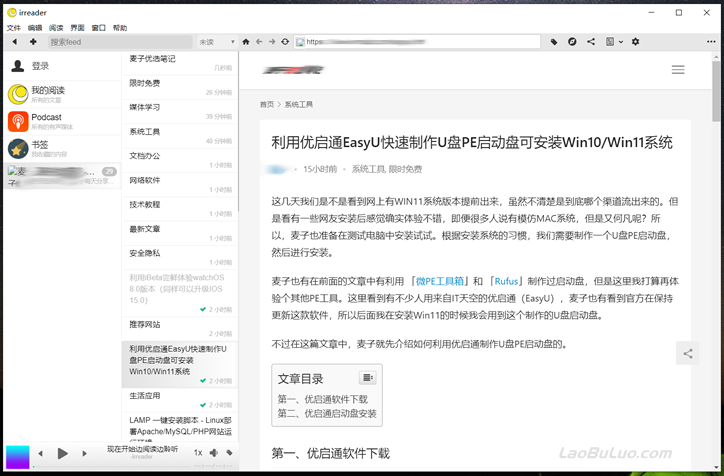Open the reading layout icon dropdown
Viewport: 724px width, 476px height.
click(614, 42)
